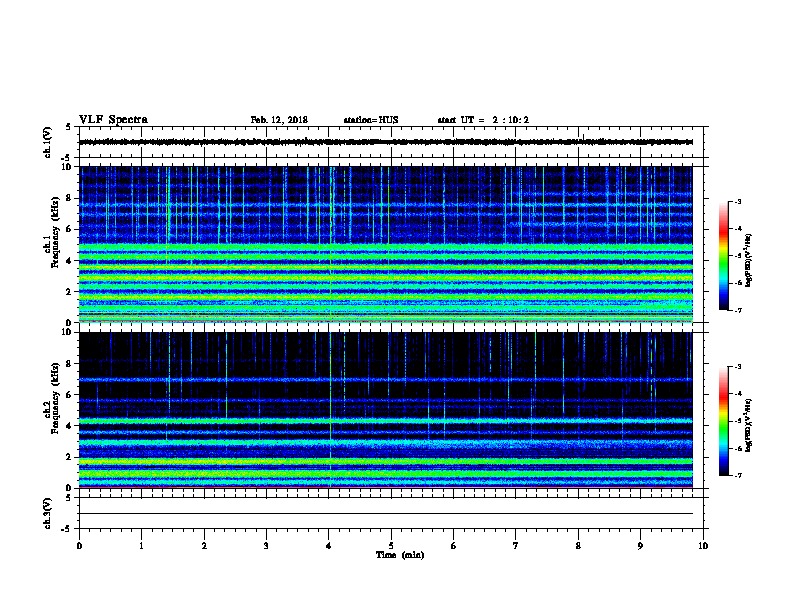Click the -7 label on ch.2 color scale
The image size is (792, 612).
(737, 476)
